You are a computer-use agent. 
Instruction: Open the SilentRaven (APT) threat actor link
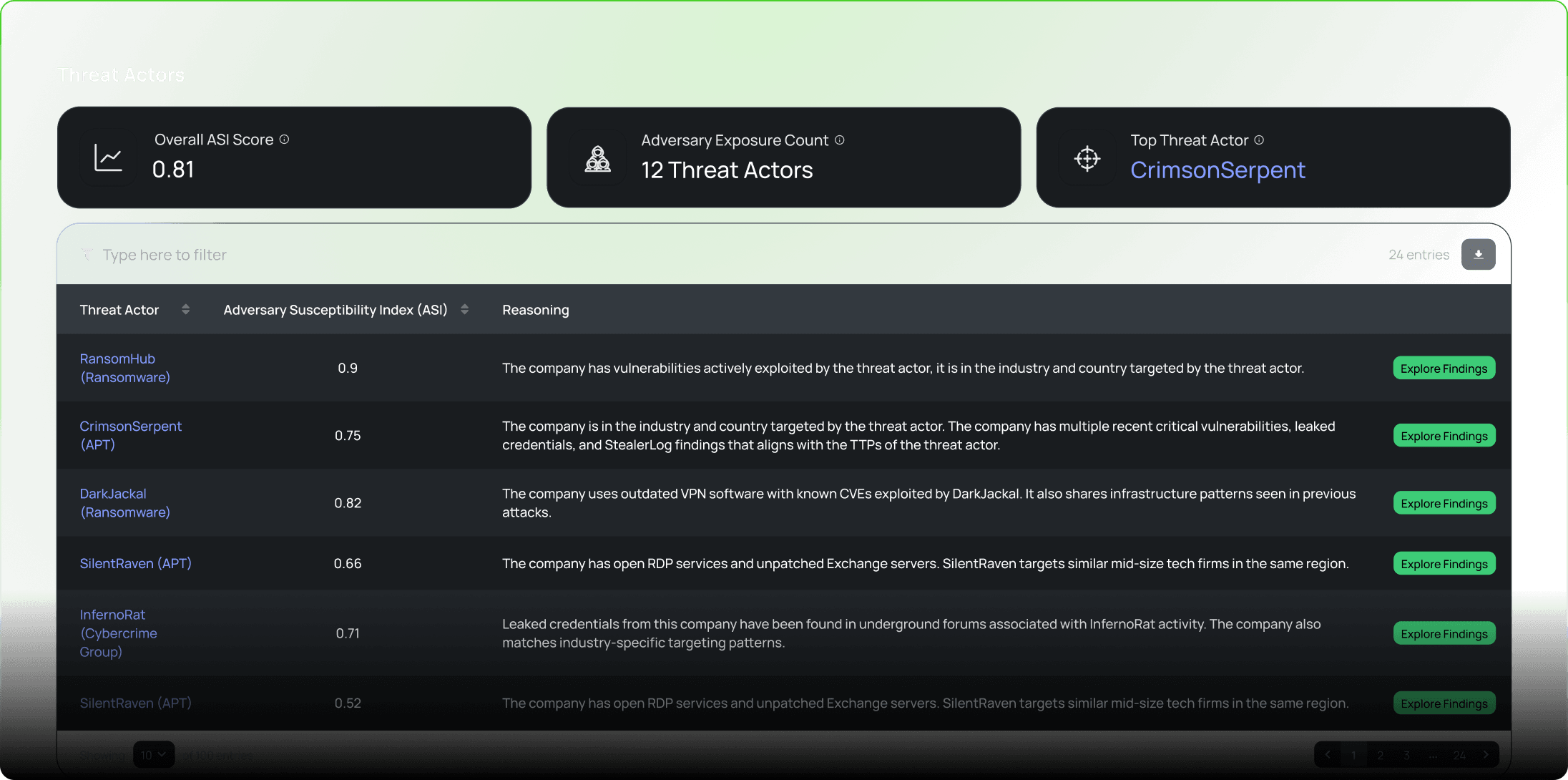pyautogui.click(x=135, y=563)
